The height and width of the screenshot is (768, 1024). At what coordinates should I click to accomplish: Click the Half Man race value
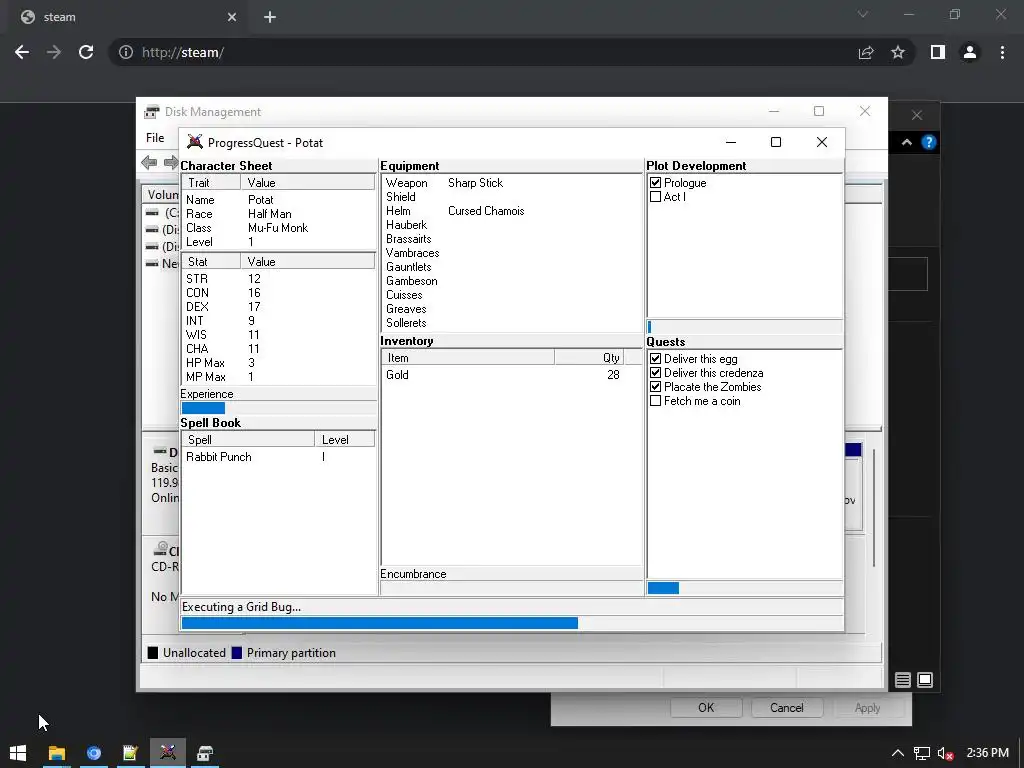(270, 214)
